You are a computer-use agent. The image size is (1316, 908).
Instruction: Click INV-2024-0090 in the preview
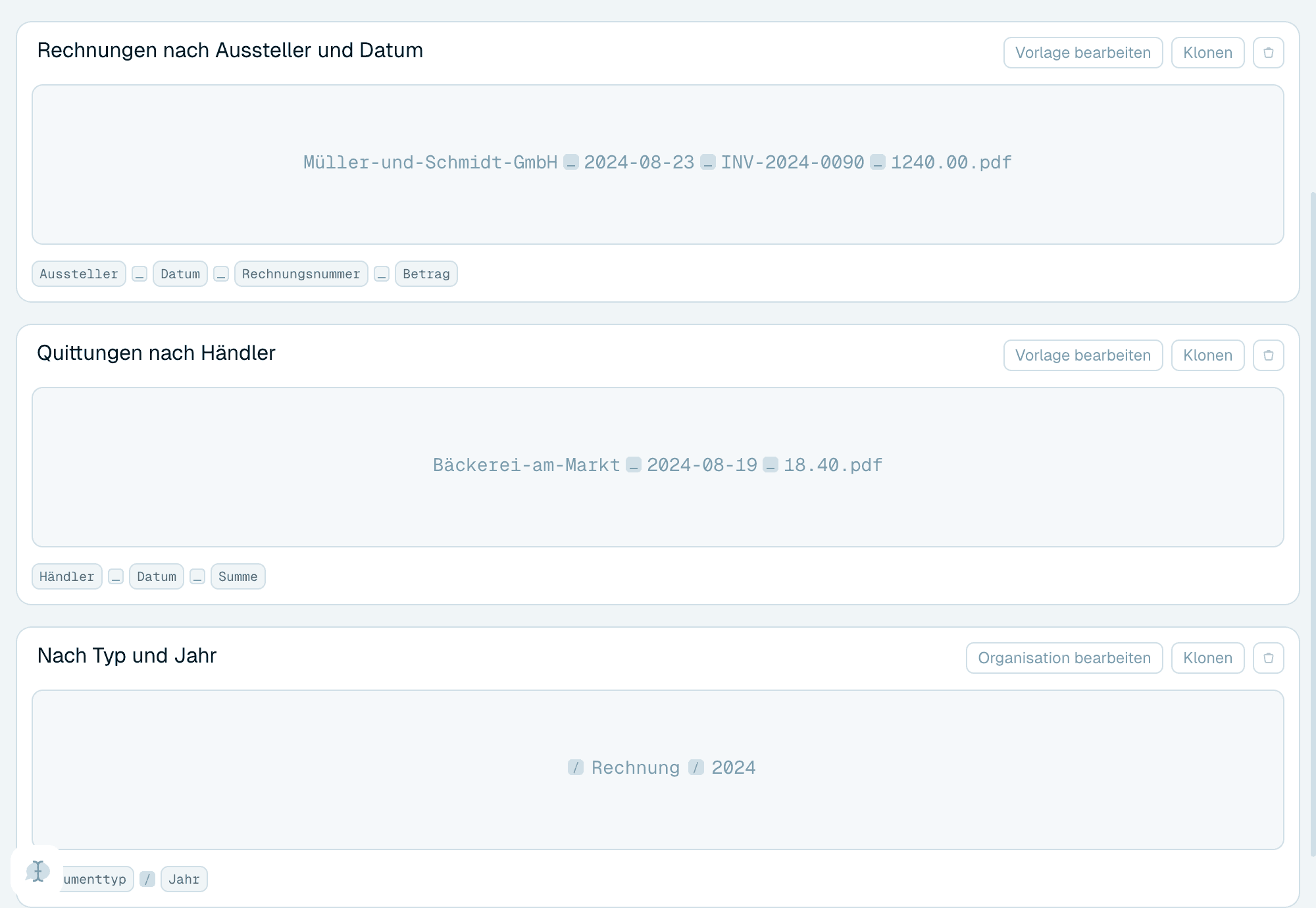[x=792, y=163]
